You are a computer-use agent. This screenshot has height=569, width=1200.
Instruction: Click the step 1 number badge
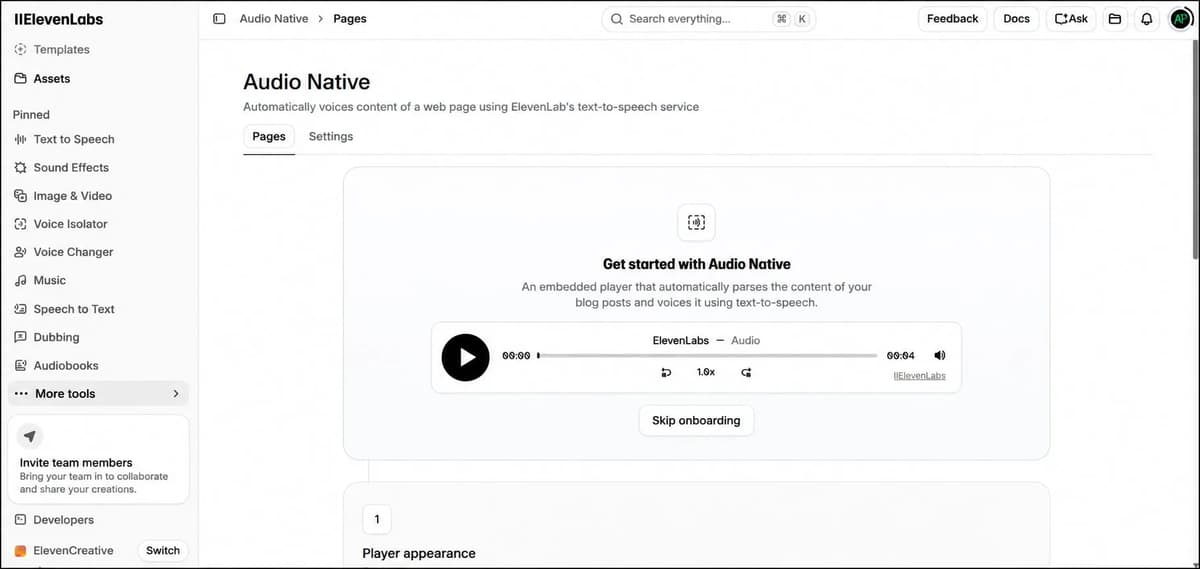coord(377,520)
